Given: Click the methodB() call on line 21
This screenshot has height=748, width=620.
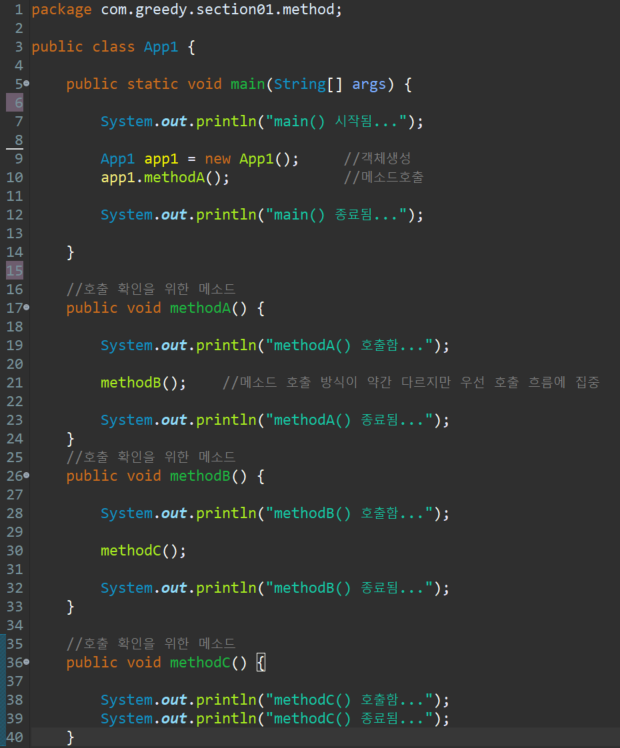Looking at the screenshot, I should (x=143, y=383).
